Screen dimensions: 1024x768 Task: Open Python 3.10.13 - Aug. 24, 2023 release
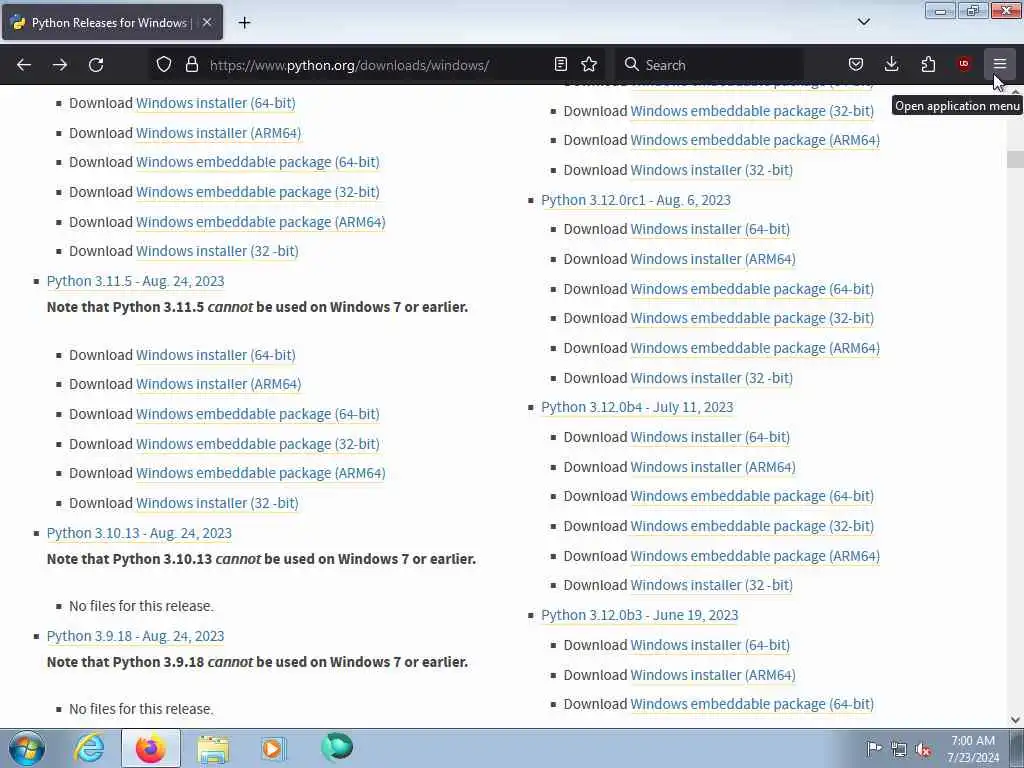pos(139,533)
